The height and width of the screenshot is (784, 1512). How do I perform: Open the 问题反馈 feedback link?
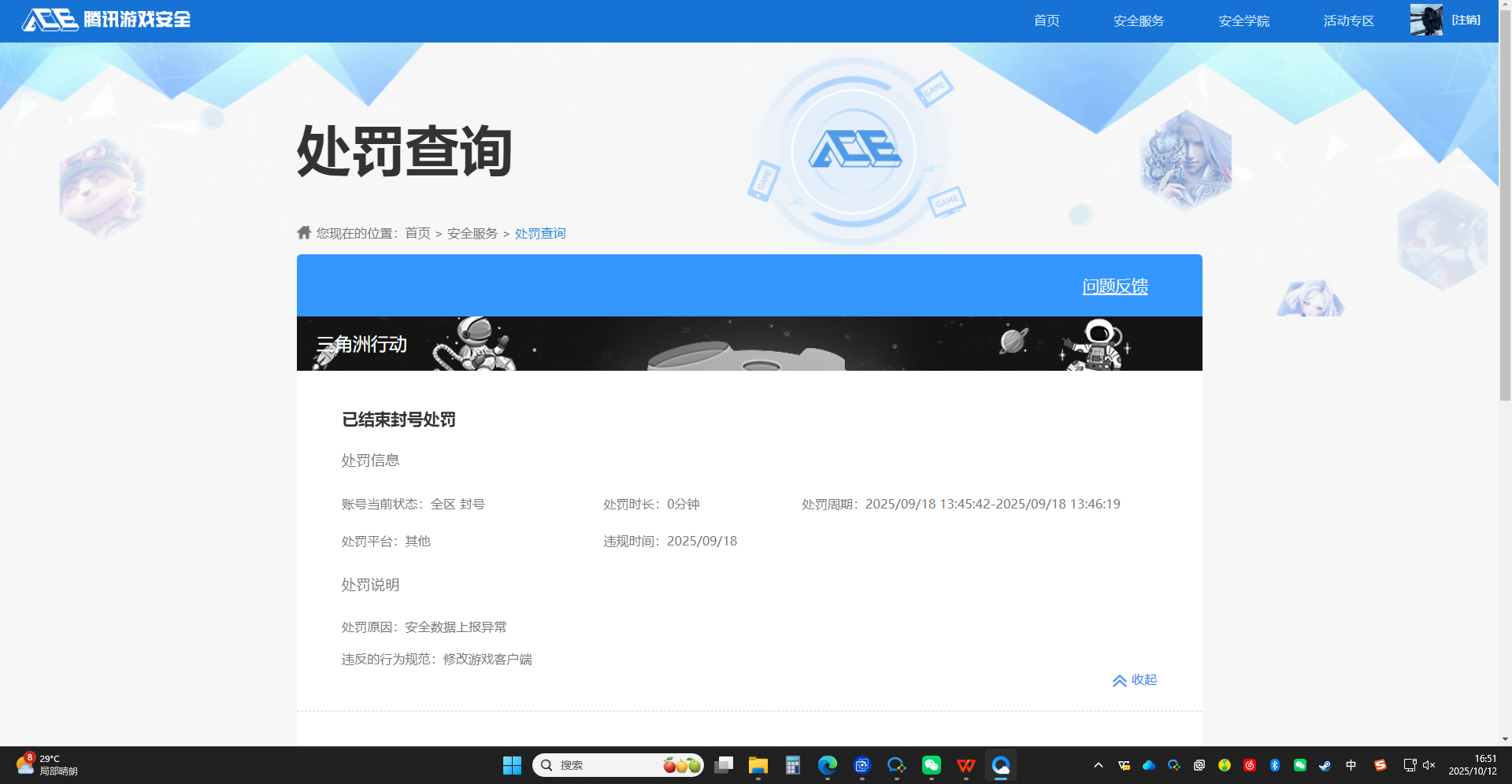(x=1114, y=286)
